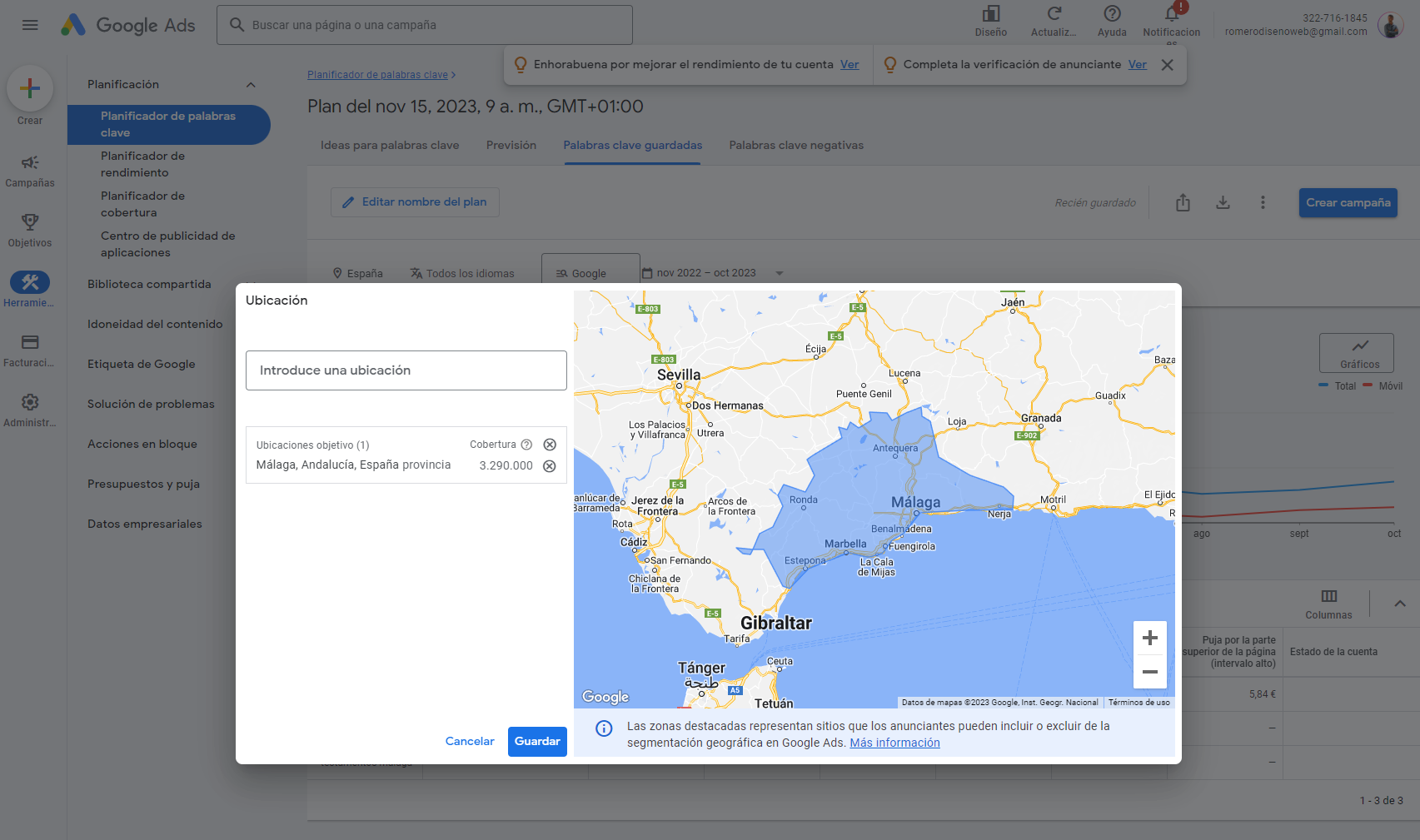The height and width of the screenshot is (840, 1420).
Task: Open the main hamburger menu
Action: pyautogui.click(x=30, y=25)
